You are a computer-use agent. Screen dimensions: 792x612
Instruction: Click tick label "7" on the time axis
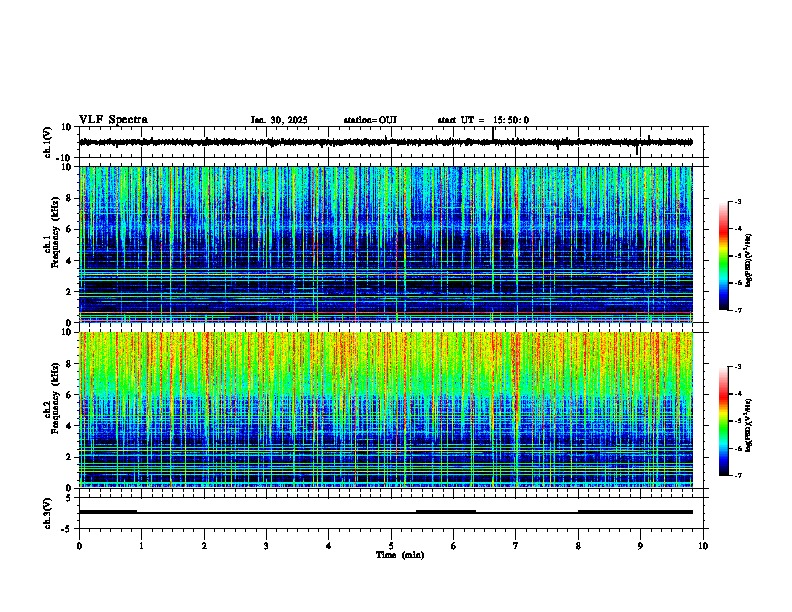pyautogui.click(x=516, y=546)
